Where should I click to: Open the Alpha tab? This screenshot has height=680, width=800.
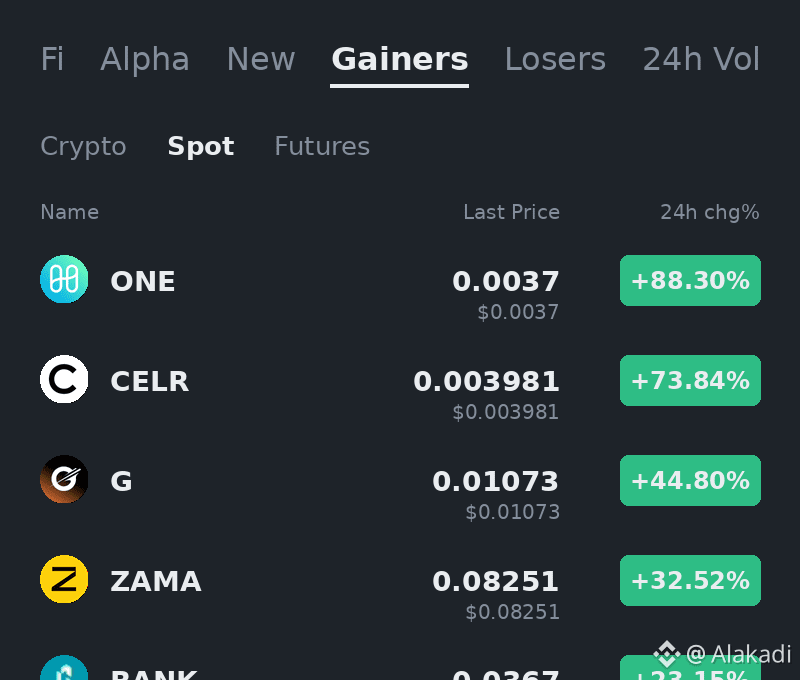click(x=145, y=59)
